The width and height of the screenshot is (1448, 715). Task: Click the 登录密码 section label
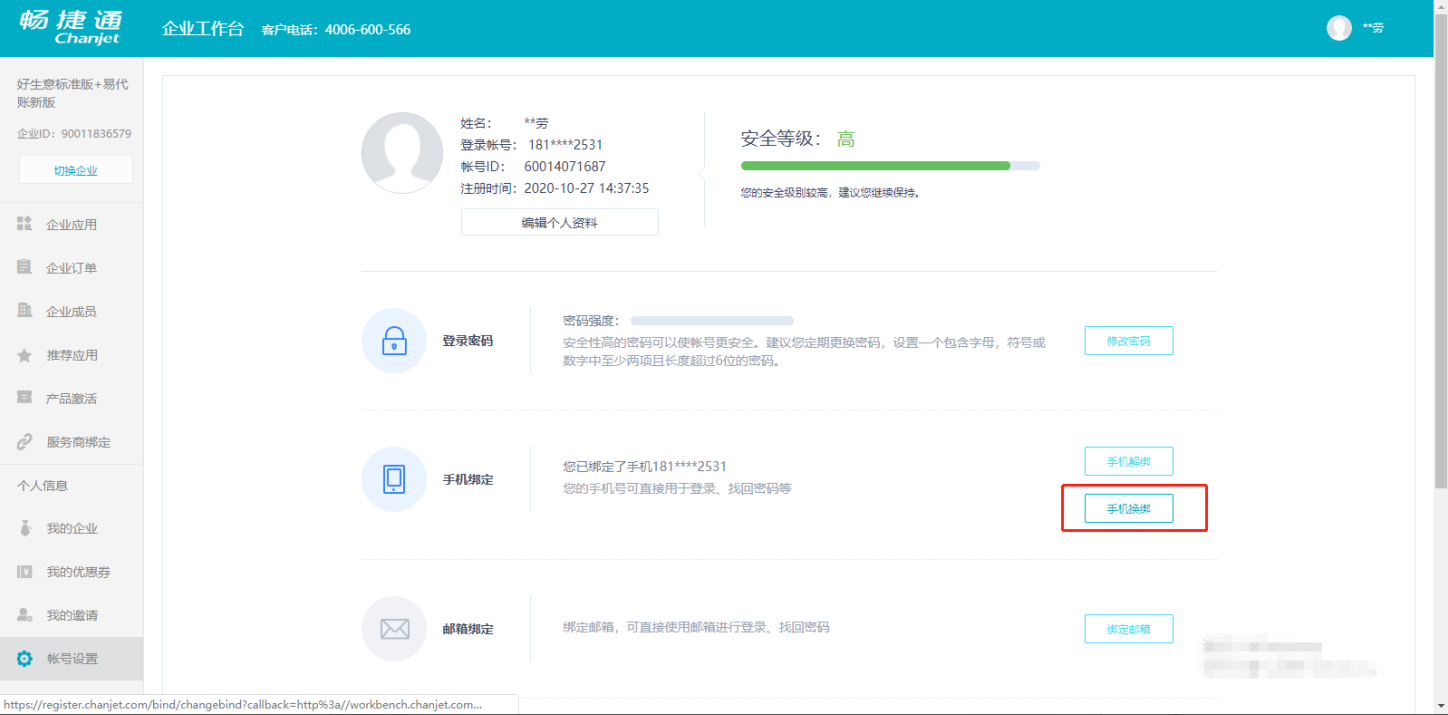click(x=468, y=341)
